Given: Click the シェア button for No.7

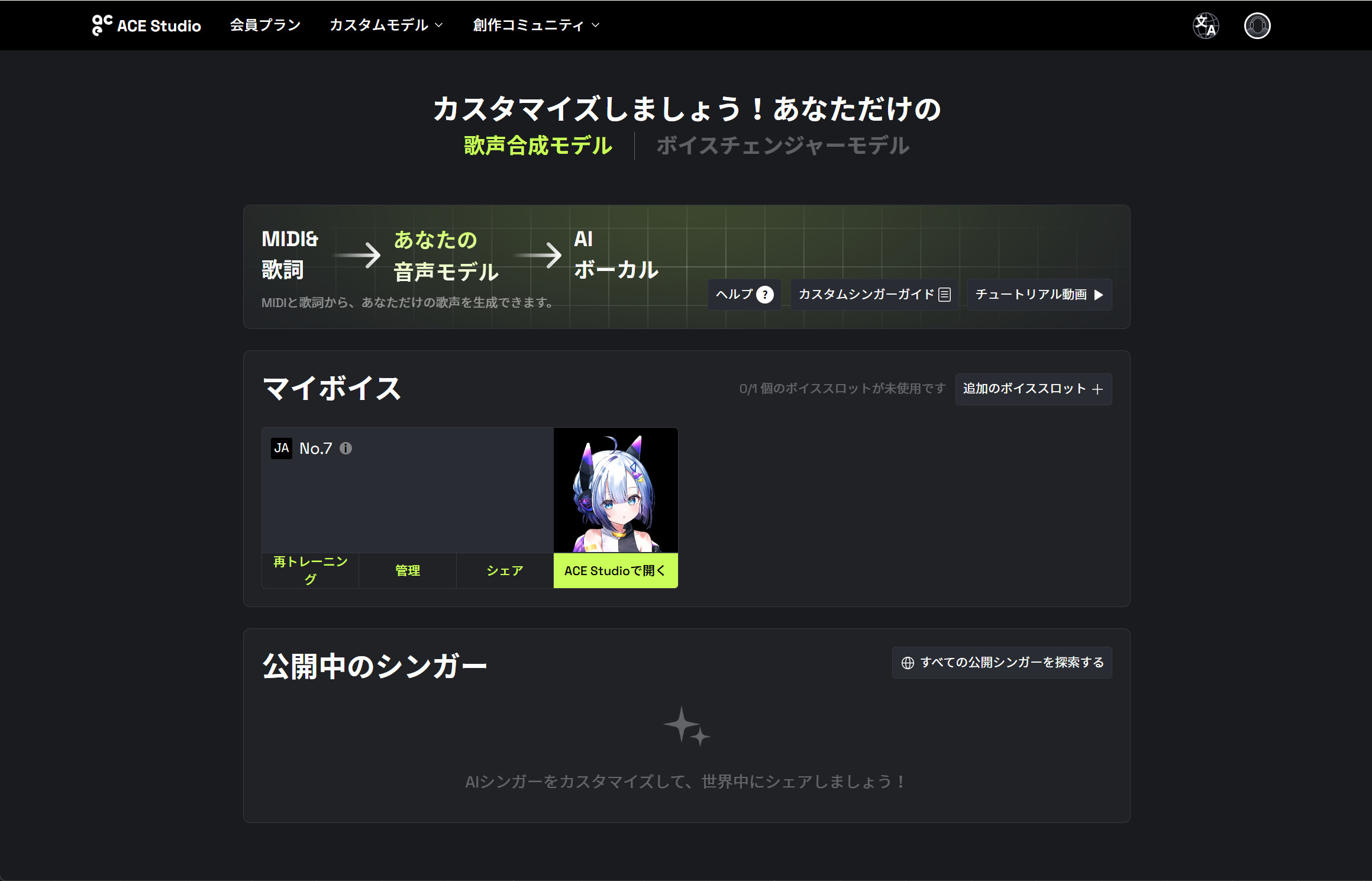Looking at the screenshot, I should point(505,570).
